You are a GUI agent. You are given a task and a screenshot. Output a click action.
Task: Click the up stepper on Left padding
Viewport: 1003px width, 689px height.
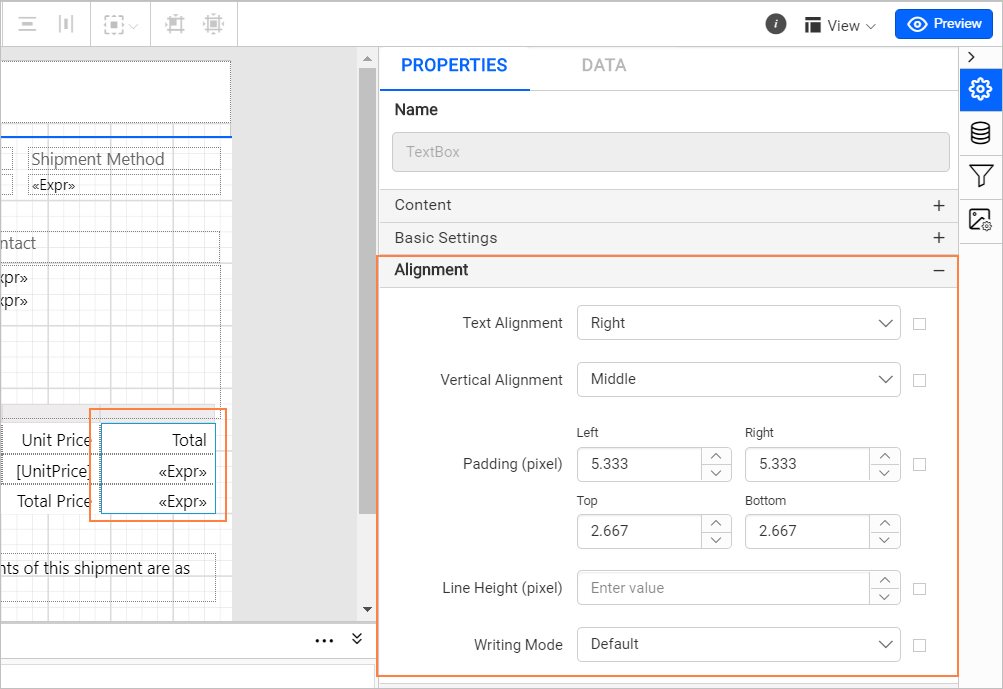pyautogui.click(x=717, y=458)
